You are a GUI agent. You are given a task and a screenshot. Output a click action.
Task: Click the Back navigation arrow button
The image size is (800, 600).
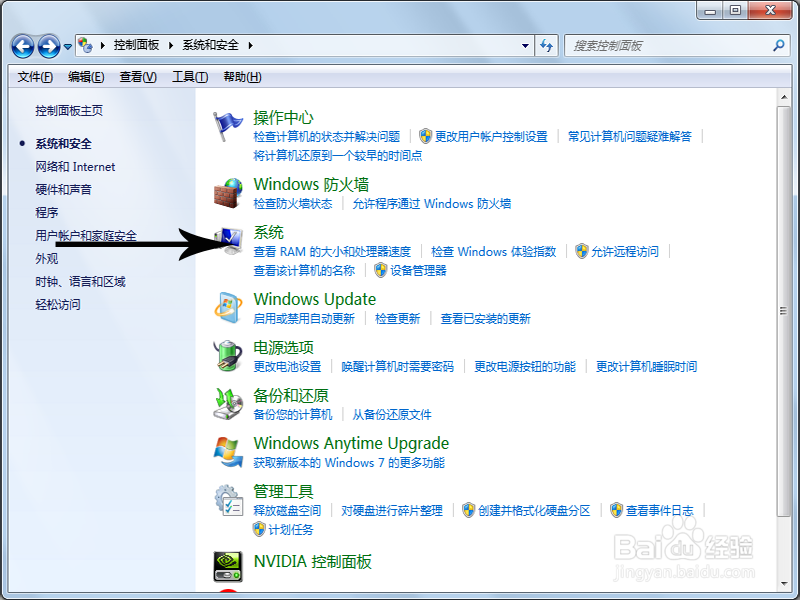[22, 46]
